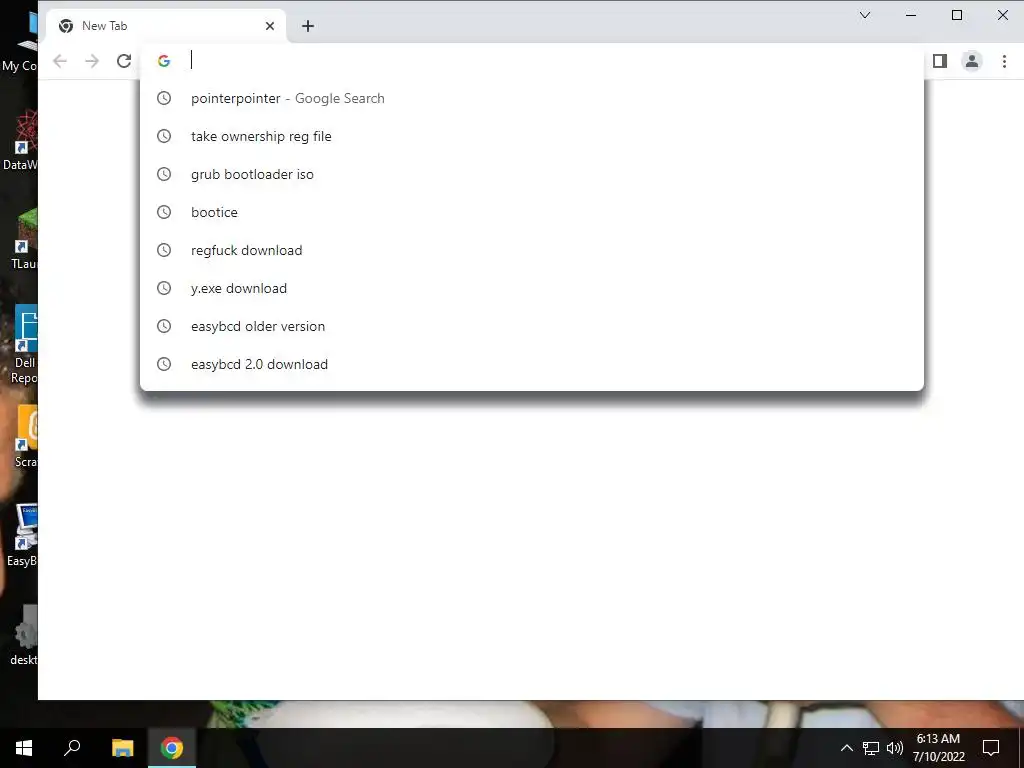Viewport: 1024px width, 768px height.
Task: Open the Windows Start menu
Action: (24, 748)
